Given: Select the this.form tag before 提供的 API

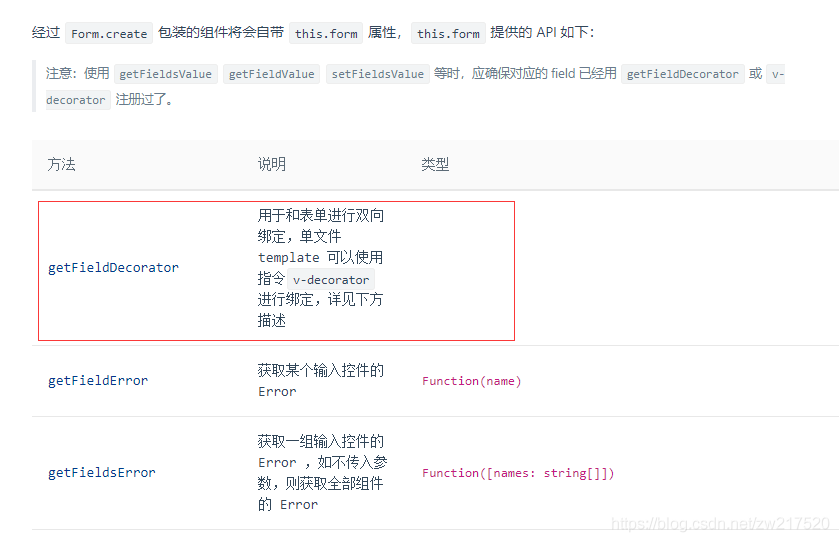Looking at the screenshot, I should pos(448,33).
